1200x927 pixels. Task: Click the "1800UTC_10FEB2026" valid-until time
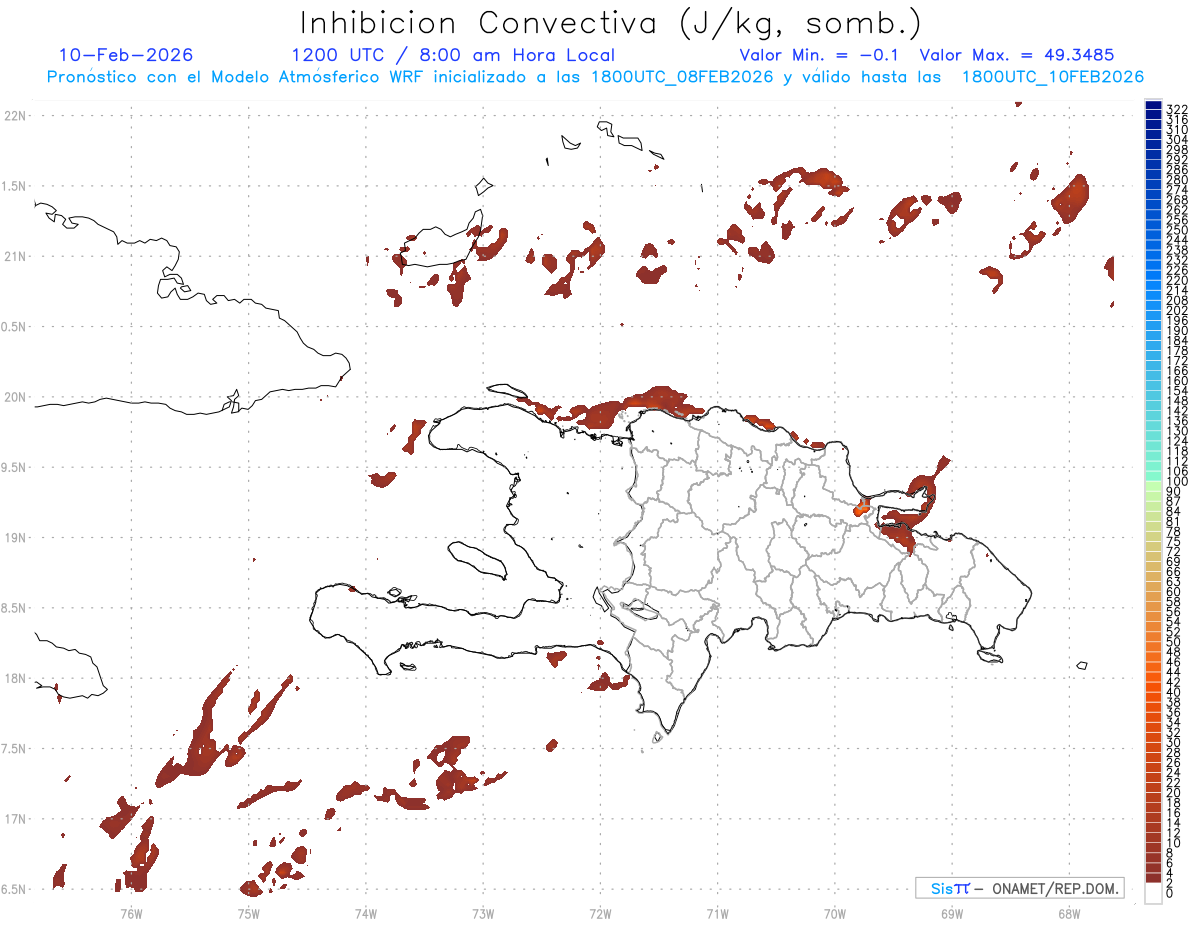(x=1053, y=77)
